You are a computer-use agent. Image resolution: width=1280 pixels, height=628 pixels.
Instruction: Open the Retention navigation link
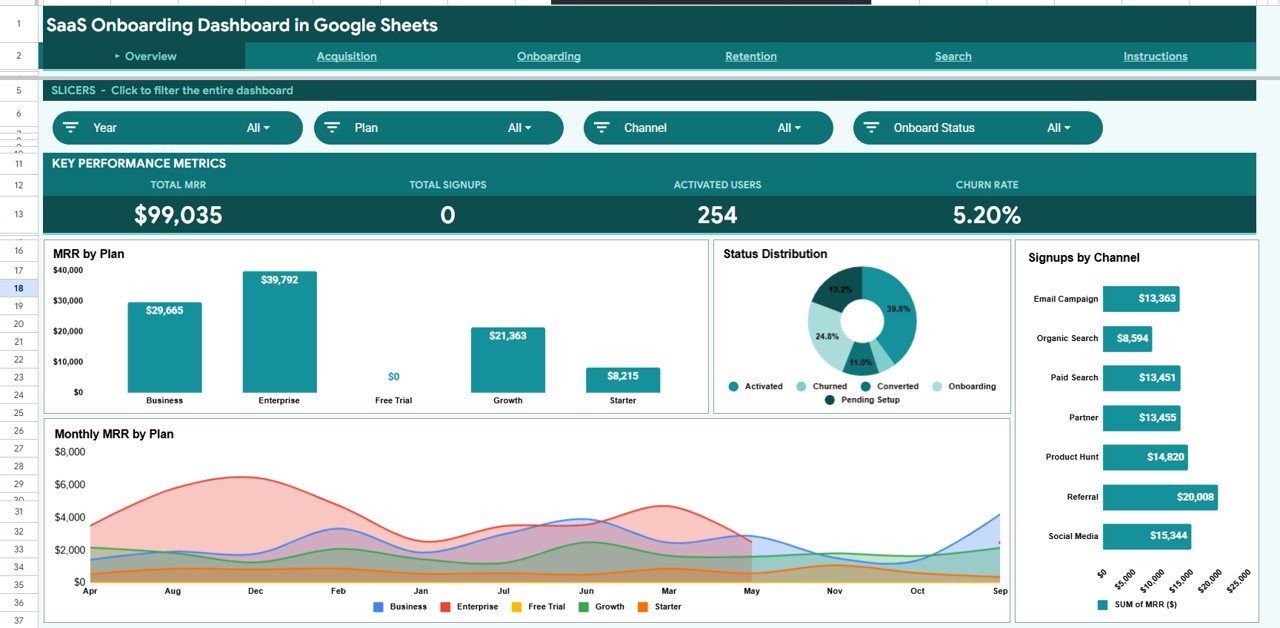[x=751, y=56]
